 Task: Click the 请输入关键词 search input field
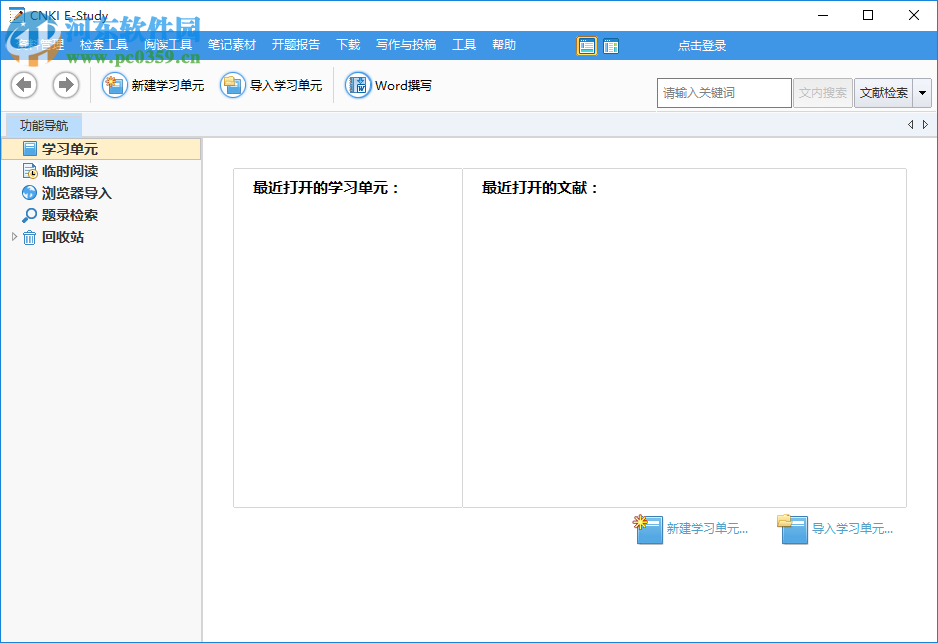tap(723, 92)
